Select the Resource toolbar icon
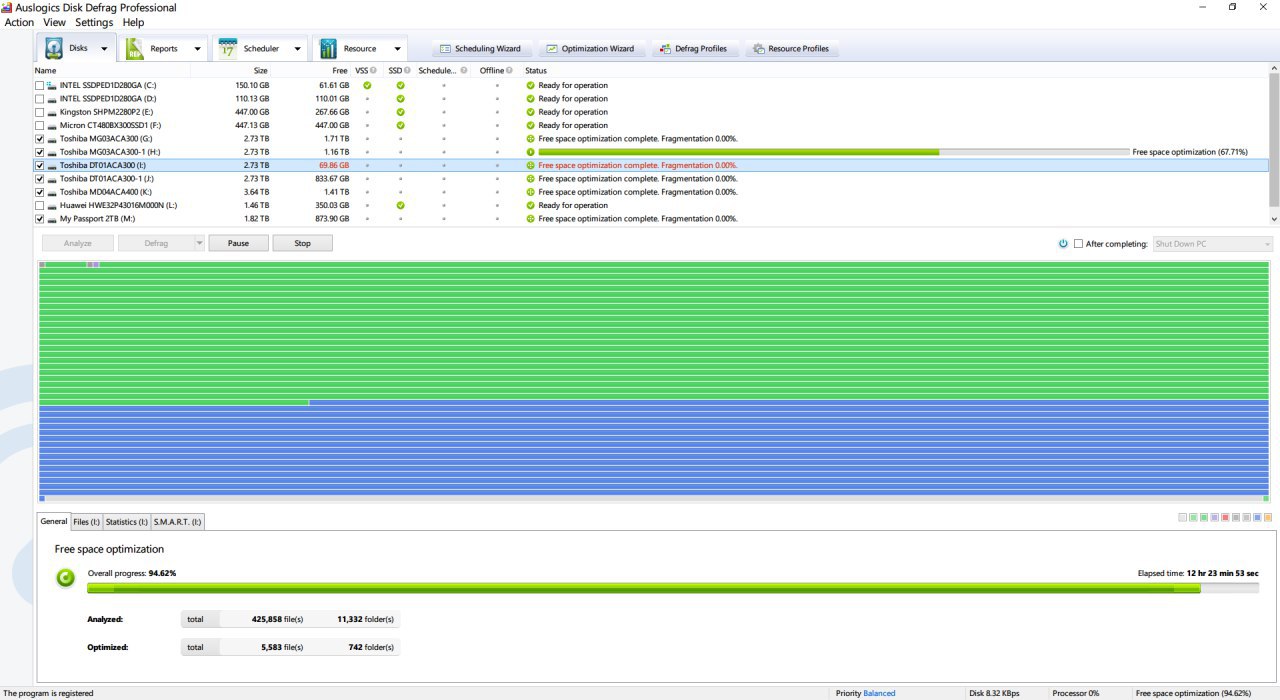 [328, 48]
